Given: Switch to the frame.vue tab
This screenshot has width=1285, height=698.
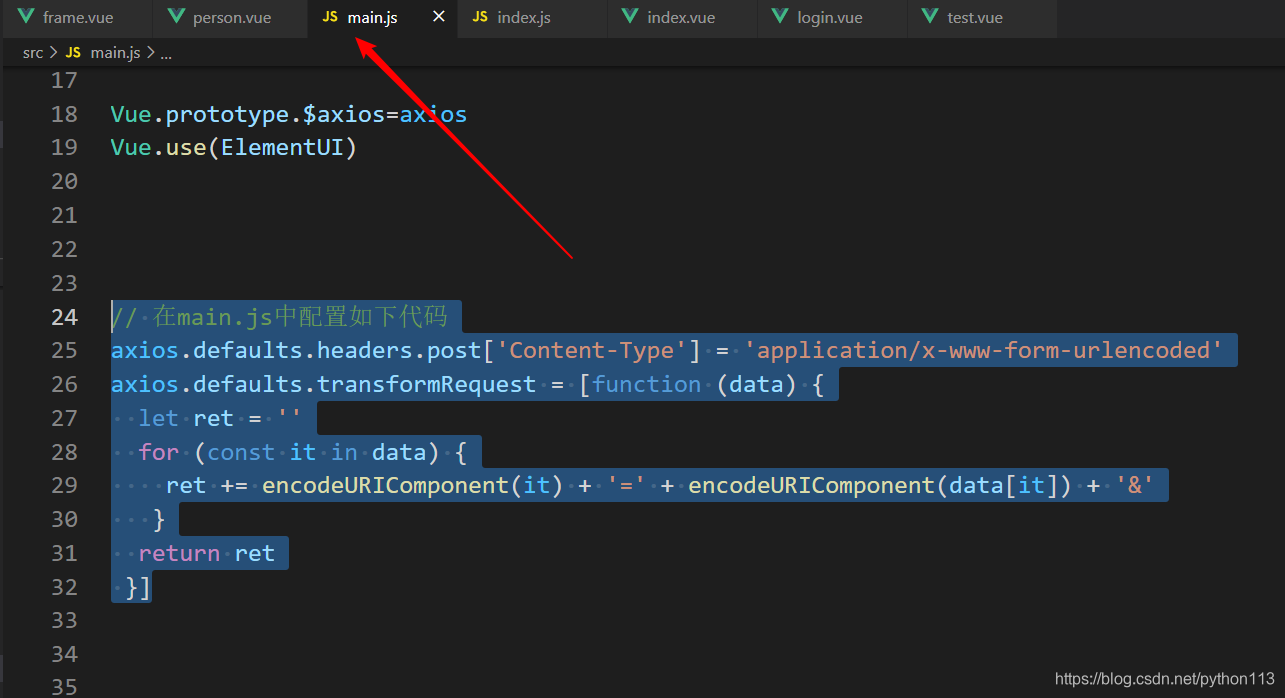Looking at the screenshot, I should point(76,18).
